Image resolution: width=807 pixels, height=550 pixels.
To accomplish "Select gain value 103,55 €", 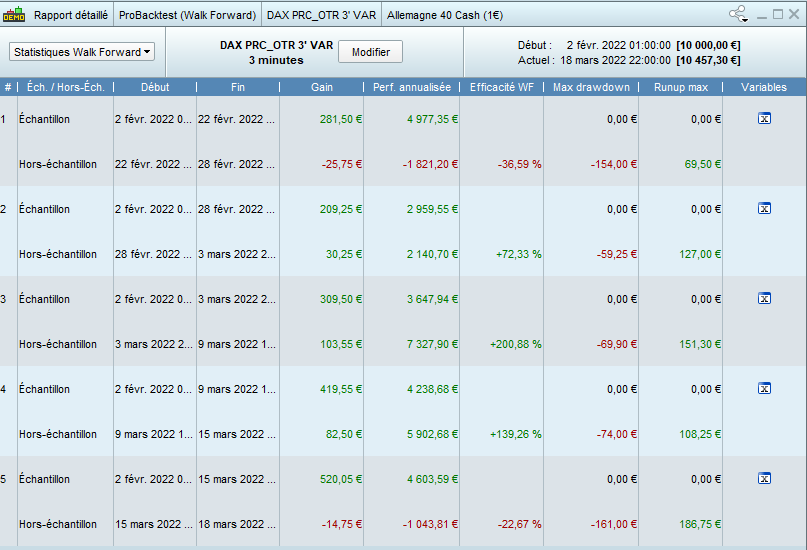I will click(x=341, y=344).
